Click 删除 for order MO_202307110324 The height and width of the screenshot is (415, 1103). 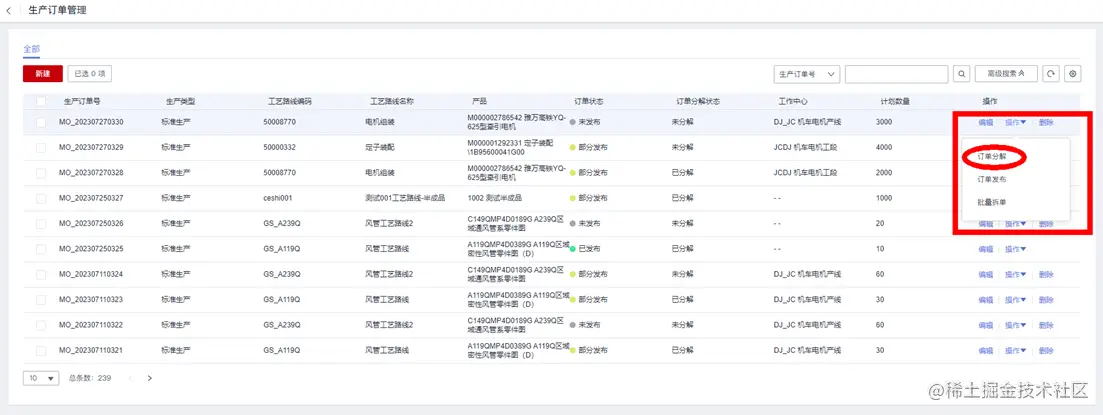[x=1046, y=274]
